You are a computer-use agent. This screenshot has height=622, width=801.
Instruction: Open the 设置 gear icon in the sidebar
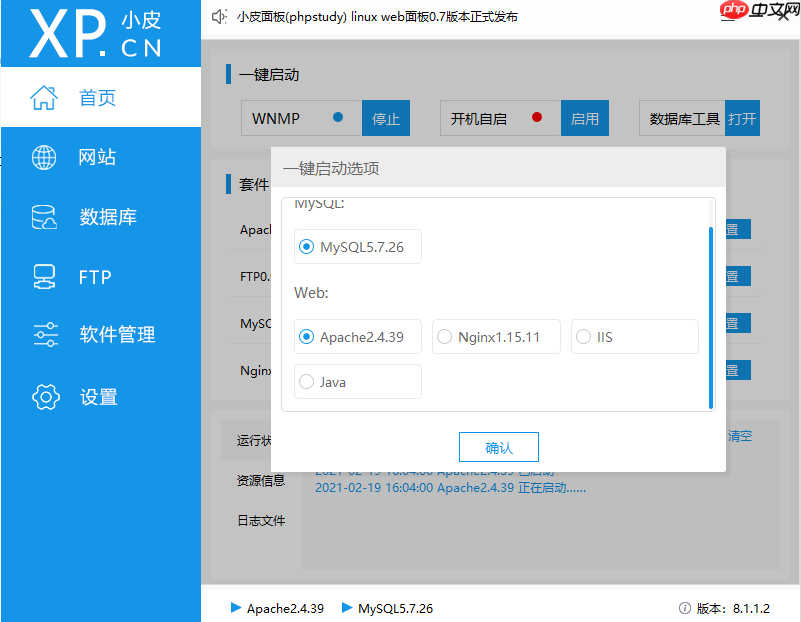pos(44,397)
